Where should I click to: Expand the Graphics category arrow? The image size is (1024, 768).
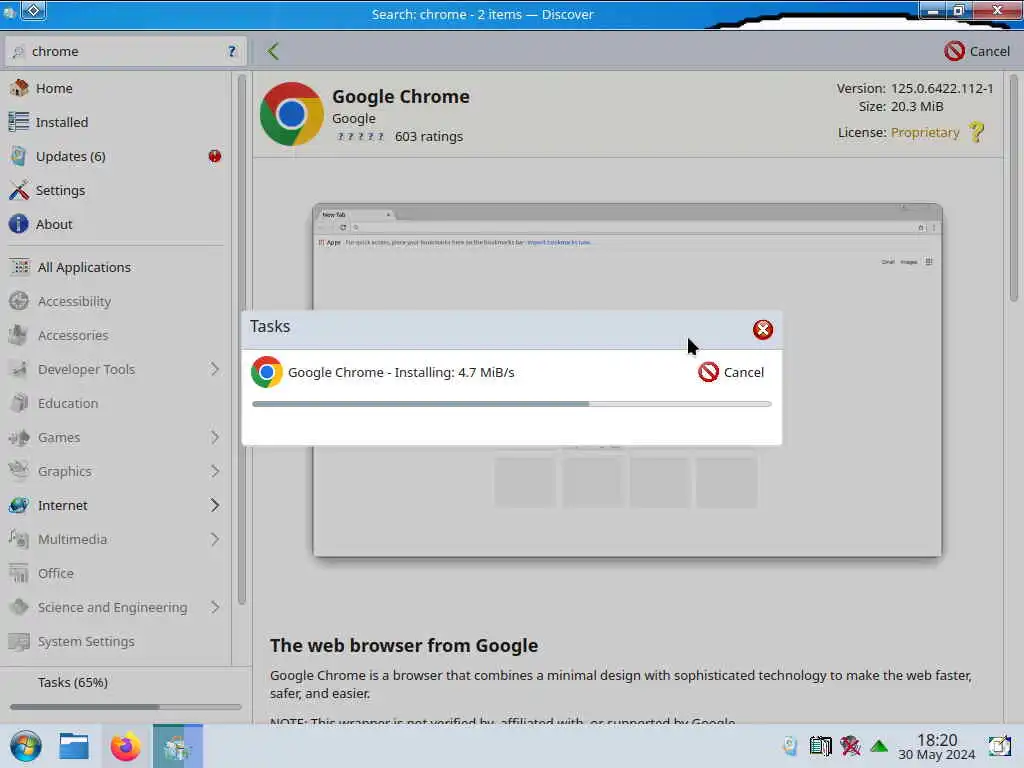pyautogui.click(x=214, y=471)
